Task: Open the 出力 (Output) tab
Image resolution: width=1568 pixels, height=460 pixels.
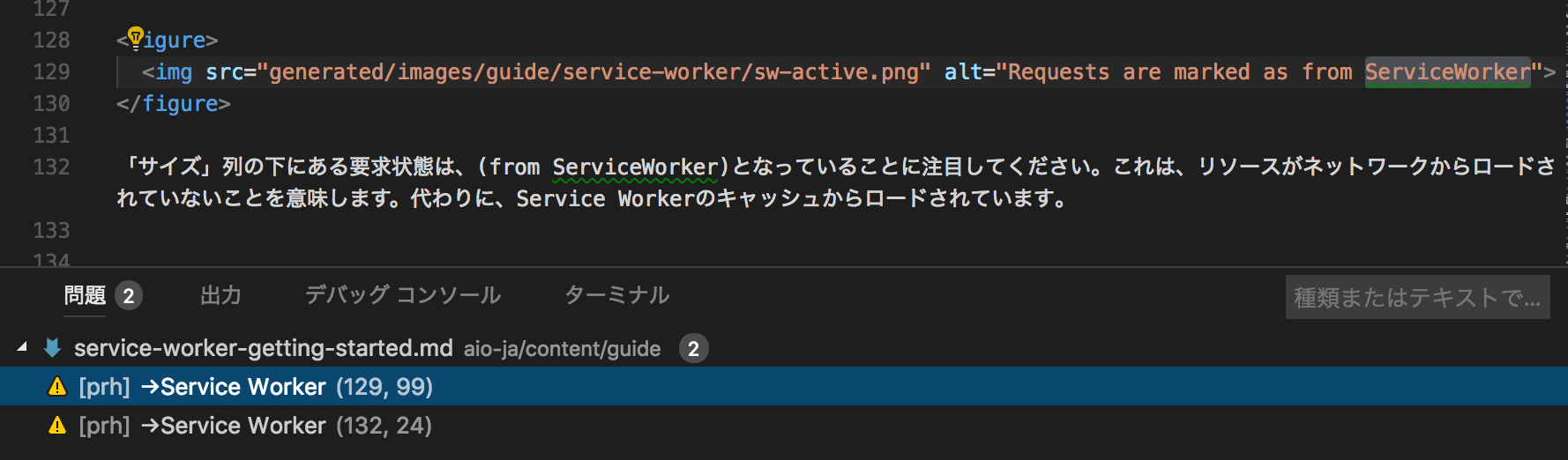Action: click(x=220, y=295)
